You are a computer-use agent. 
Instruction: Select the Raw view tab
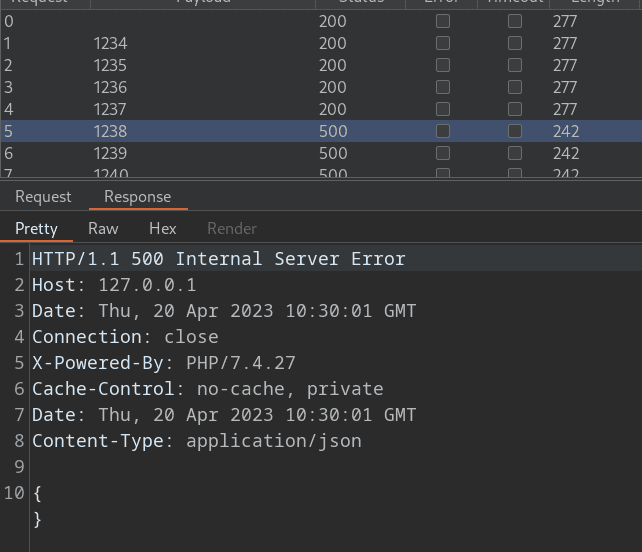(x=103, y=229)
